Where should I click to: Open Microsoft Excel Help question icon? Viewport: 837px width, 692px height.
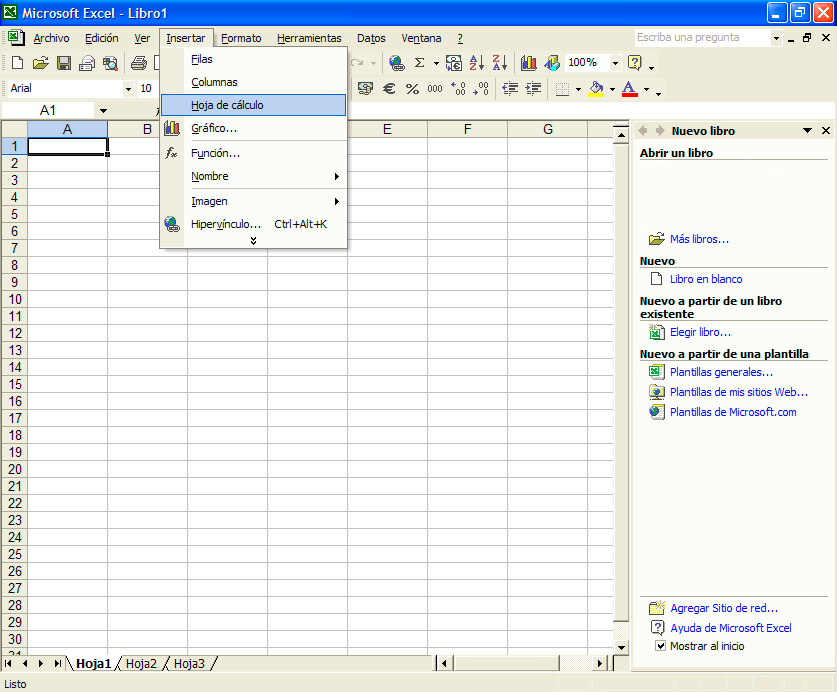point(635,63)
